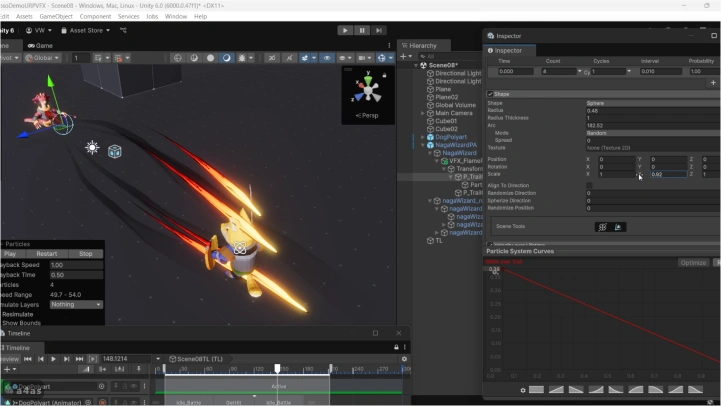Toggle the Gizmos button in scene toolbar
721x406 pixels.
click(381, 58)
